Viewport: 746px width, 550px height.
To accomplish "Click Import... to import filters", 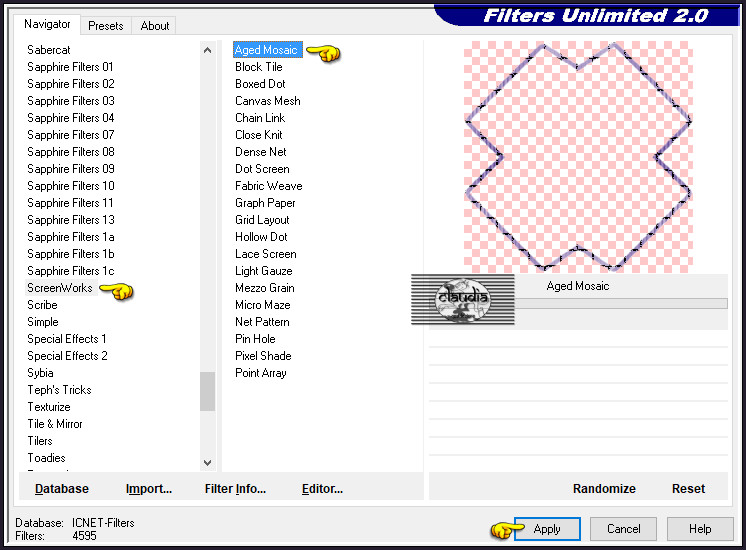I will point(149,489).
